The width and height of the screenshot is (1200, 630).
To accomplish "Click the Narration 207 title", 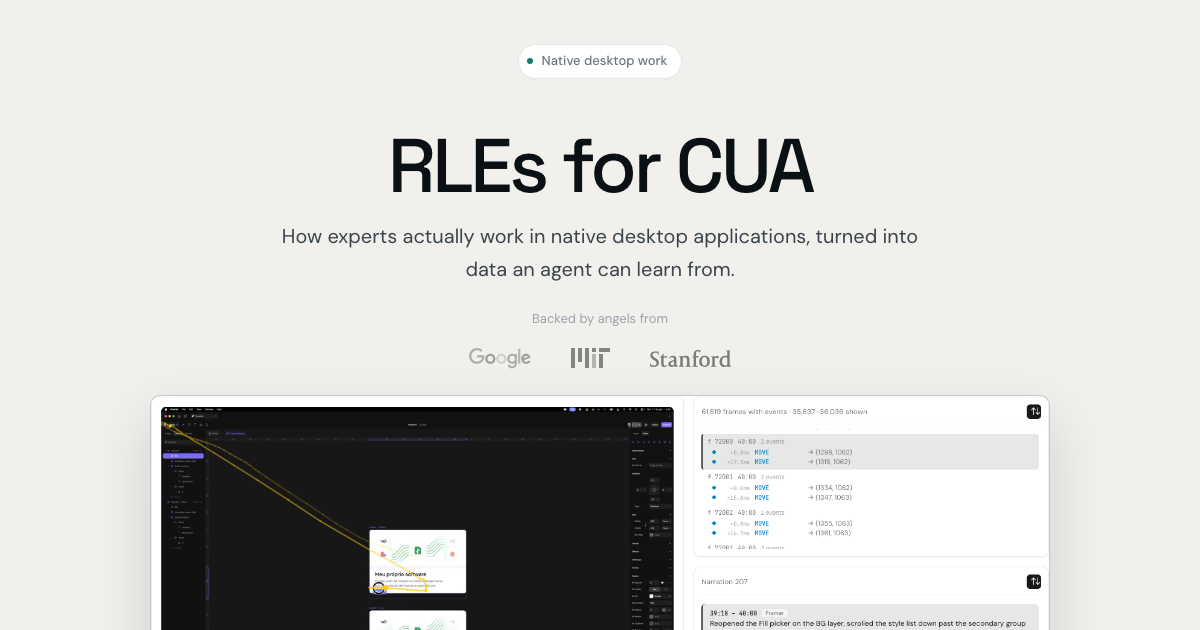I will (x=725, y=581).
